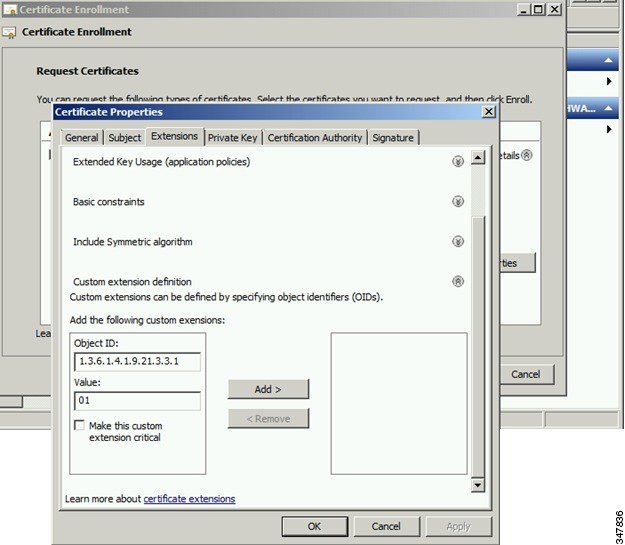The height and width of the screenshot is (545, 625).
Task: Switch to the Subject tab
Action: [125, 138]
